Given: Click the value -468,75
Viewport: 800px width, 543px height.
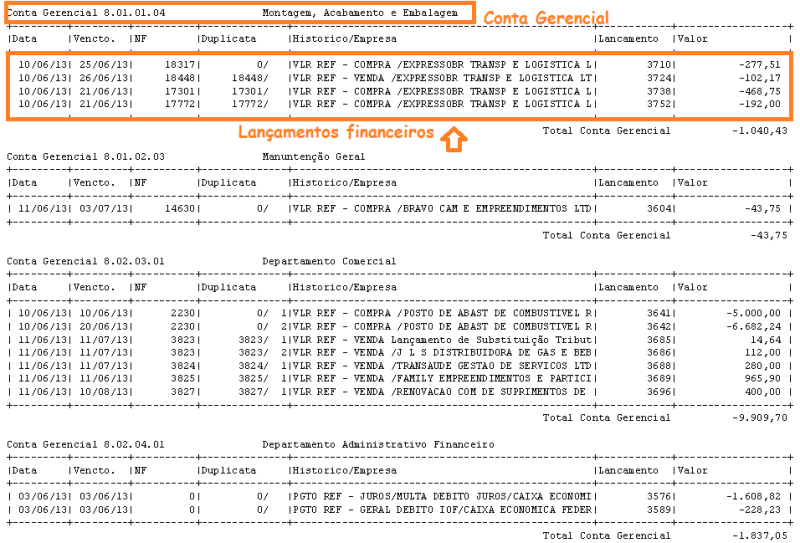Looking at the screenshot, I should [x=760, y=91].
